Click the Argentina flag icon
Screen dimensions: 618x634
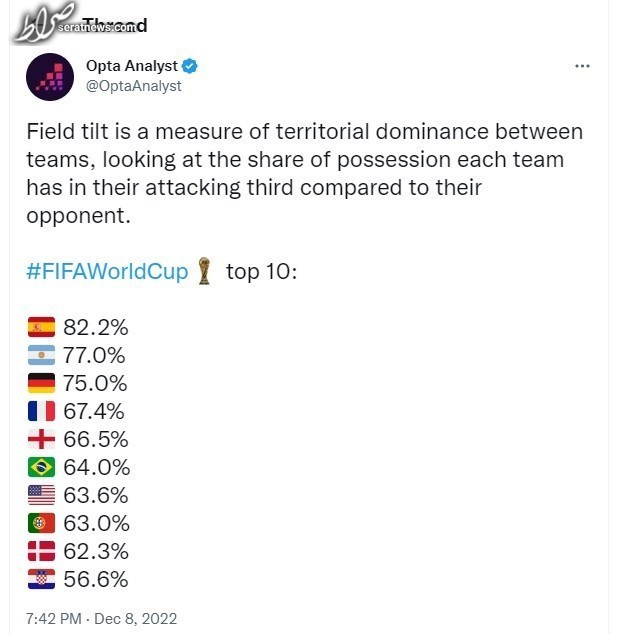[x=41, y=355]
